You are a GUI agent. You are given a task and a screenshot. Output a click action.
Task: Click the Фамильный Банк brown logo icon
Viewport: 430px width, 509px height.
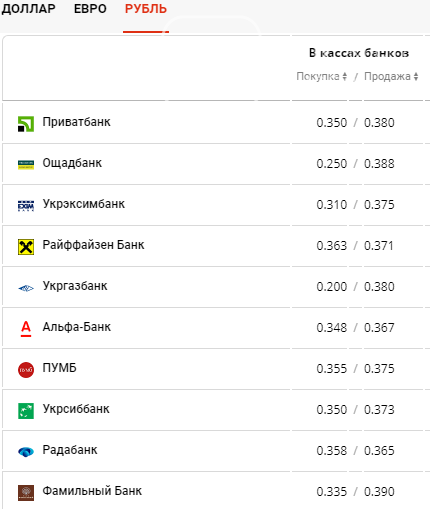tap(26, 493)
